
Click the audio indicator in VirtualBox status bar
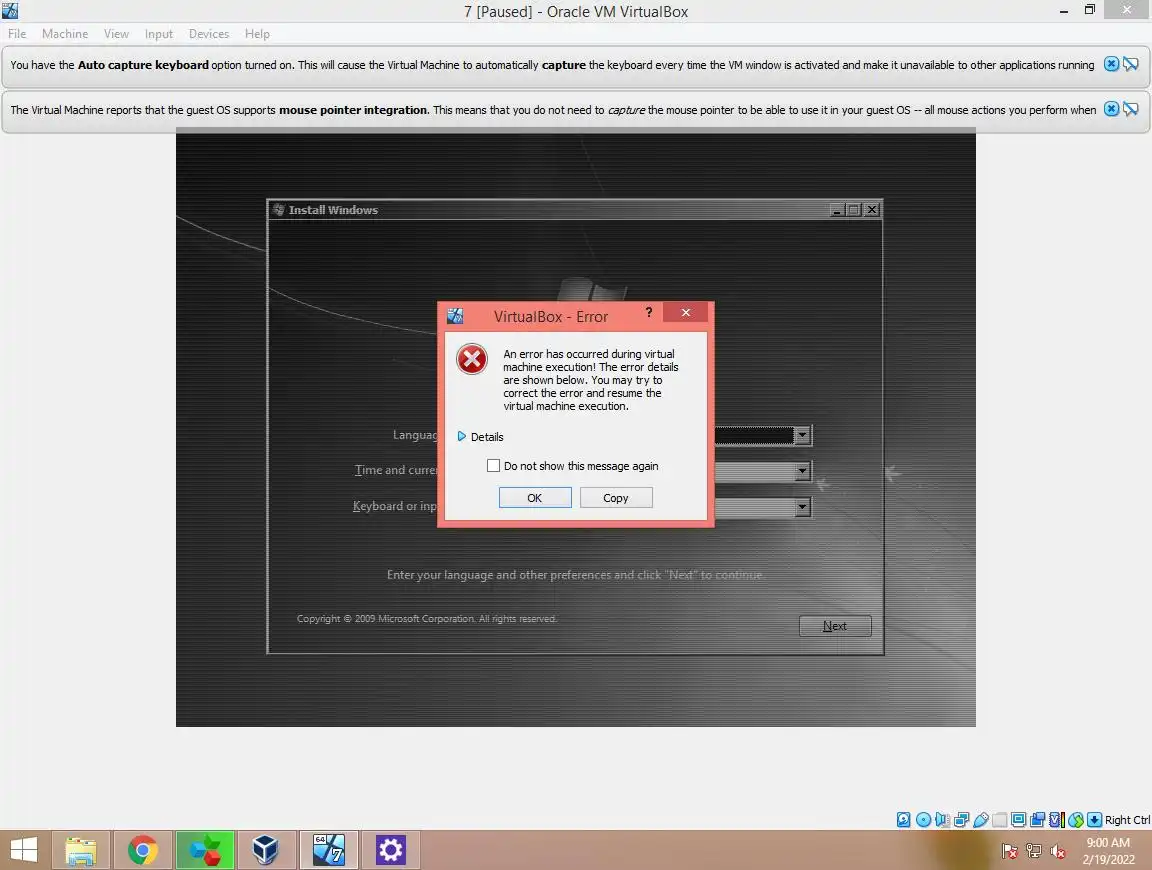(x=943, y=820)
